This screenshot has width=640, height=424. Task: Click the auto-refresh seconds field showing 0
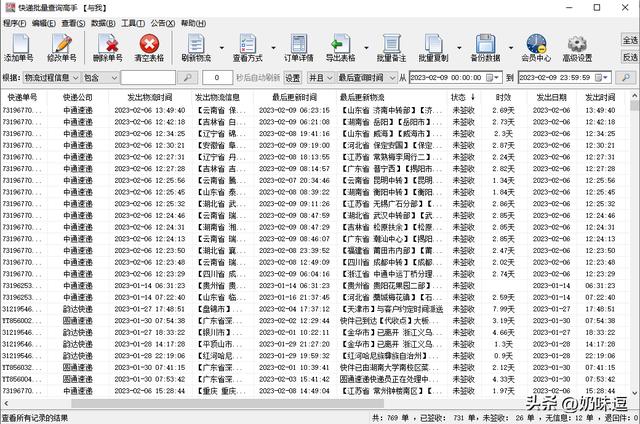(217, 78)
